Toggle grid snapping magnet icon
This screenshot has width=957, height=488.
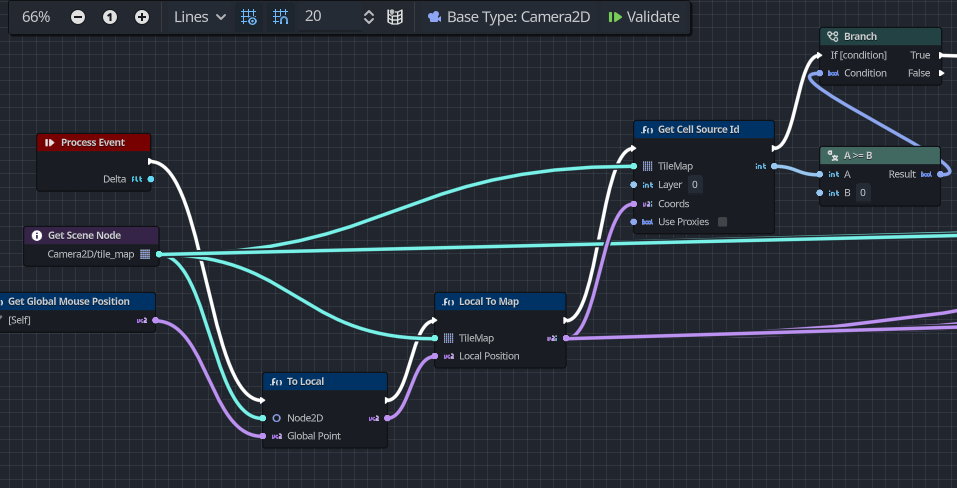coord(280,17)
